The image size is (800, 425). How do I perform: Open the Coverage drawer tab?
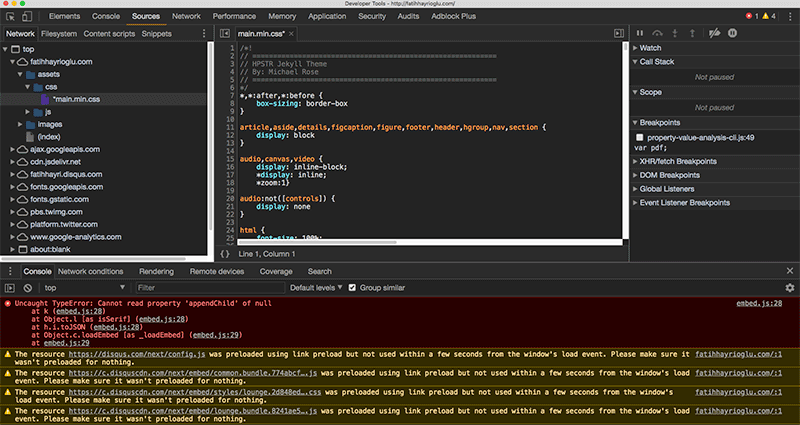(276, 271)
